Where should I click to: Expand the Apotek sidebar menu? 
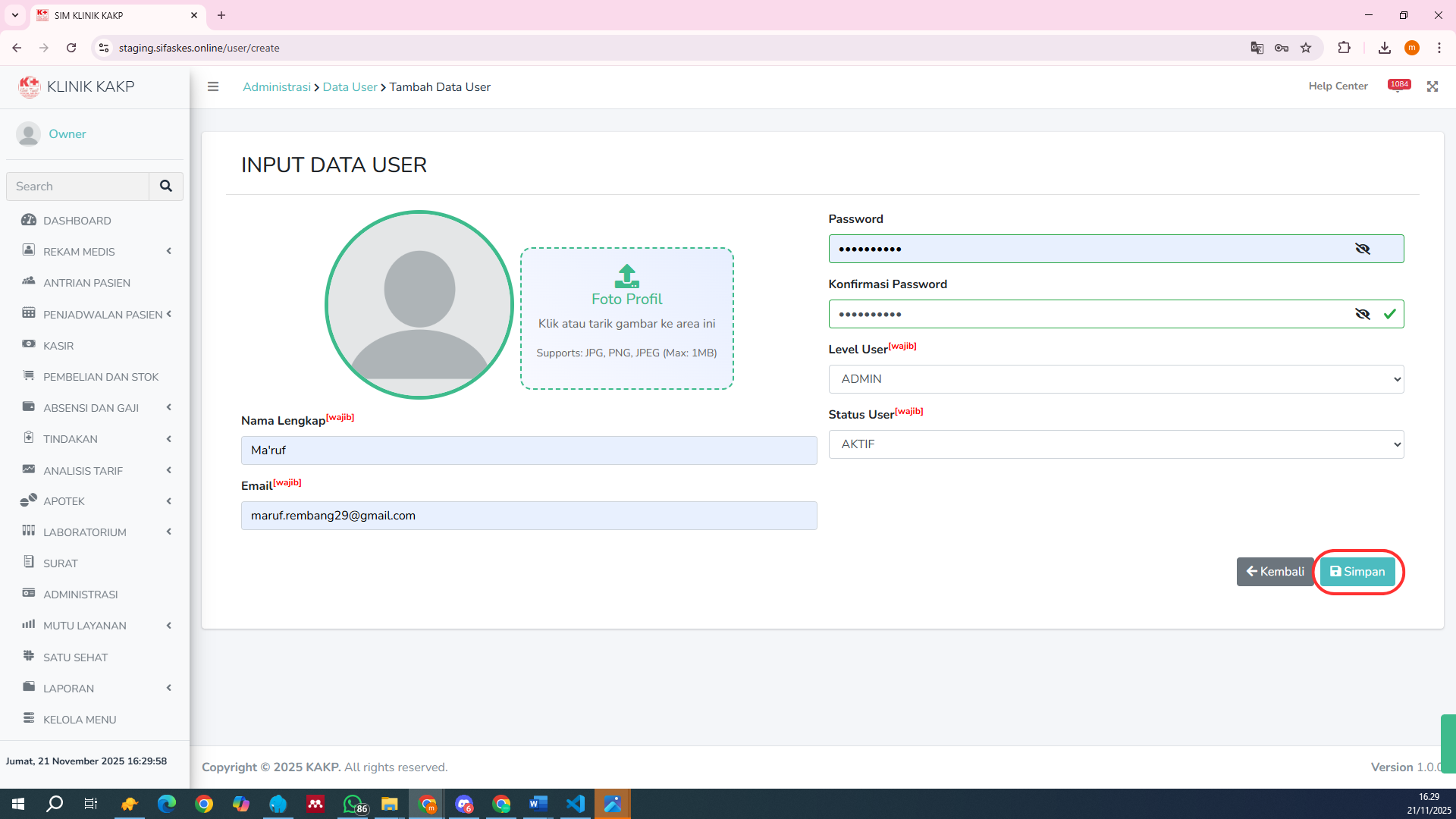tap(64, 501)
